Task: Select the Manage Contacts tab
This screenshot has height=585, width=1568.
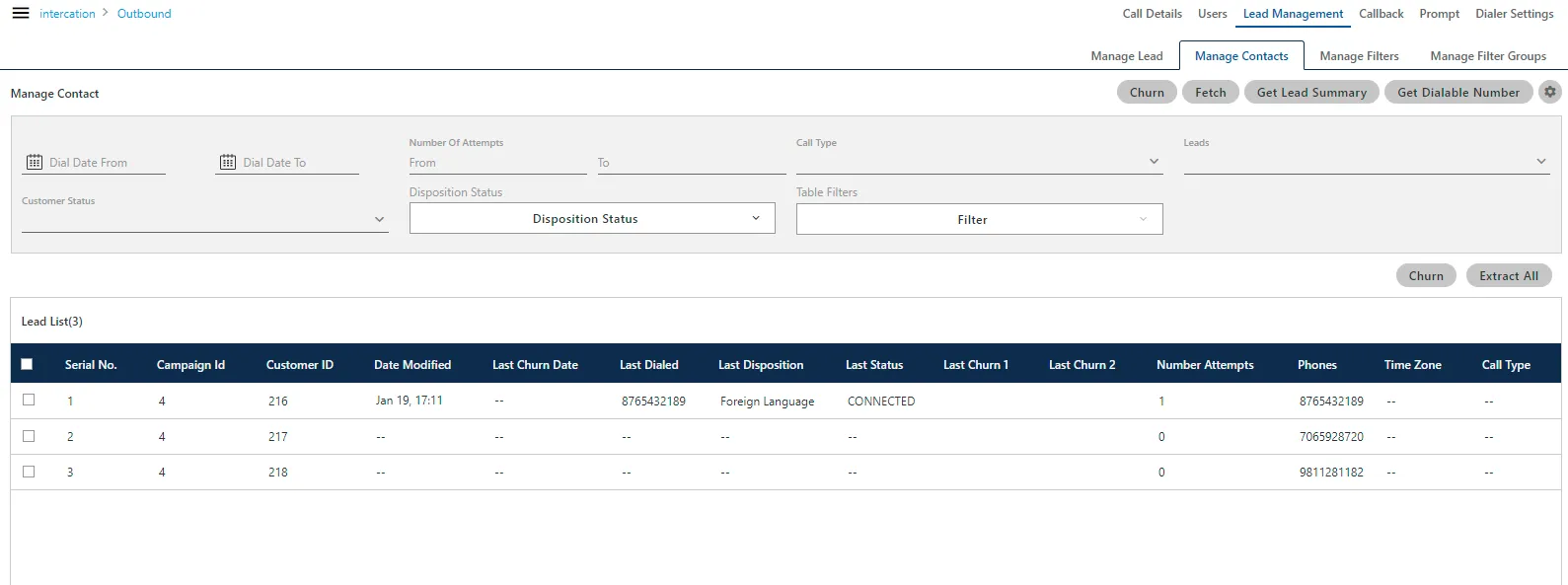Action: (1241, 56)
